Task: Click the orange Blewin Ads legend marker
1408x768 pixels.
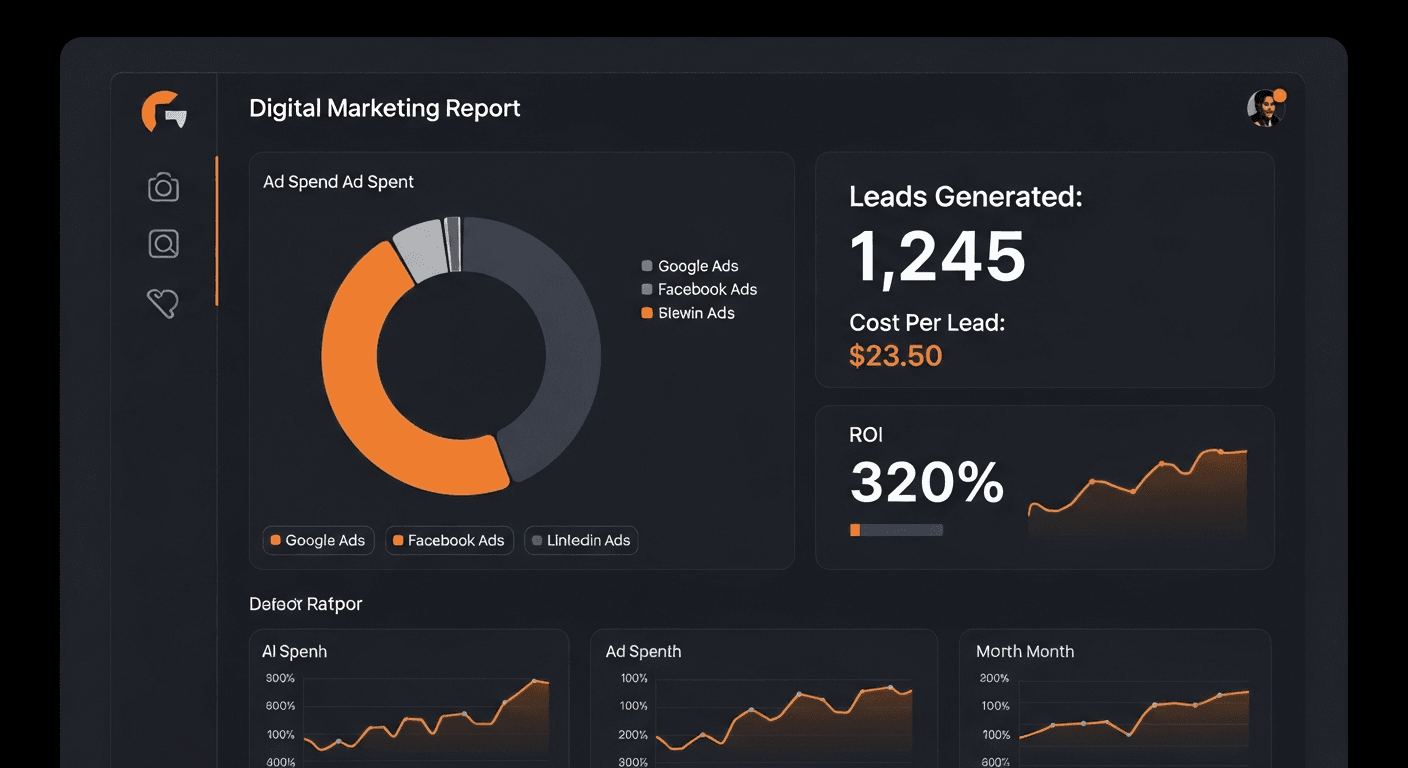Action: 646,313
